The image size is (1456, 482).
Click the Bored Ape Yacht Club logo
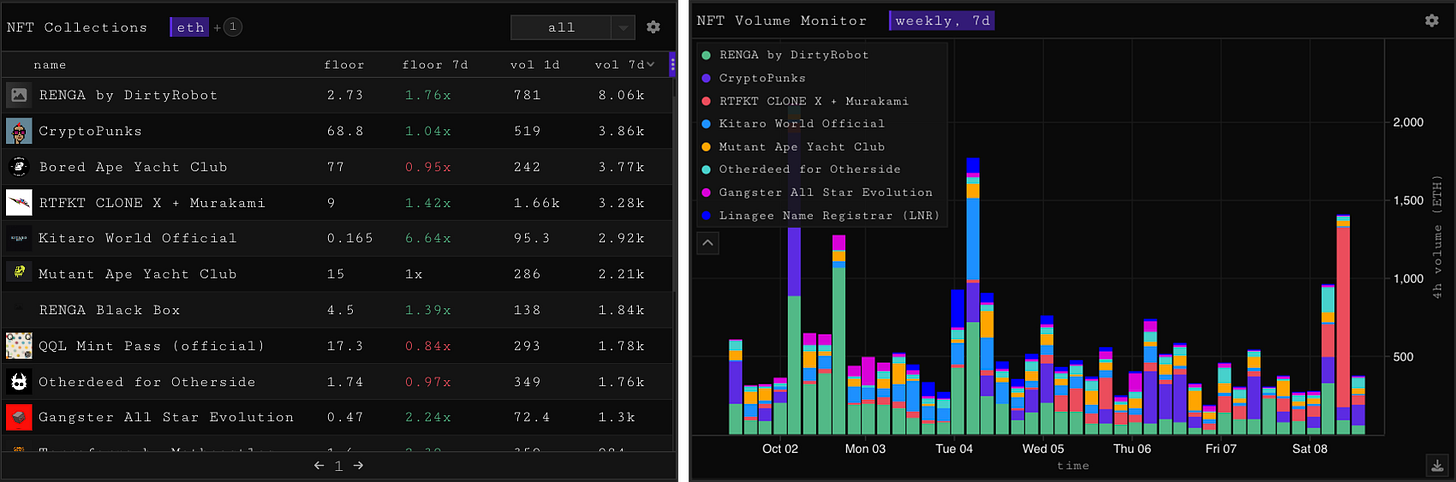click(x=19, y=167)
